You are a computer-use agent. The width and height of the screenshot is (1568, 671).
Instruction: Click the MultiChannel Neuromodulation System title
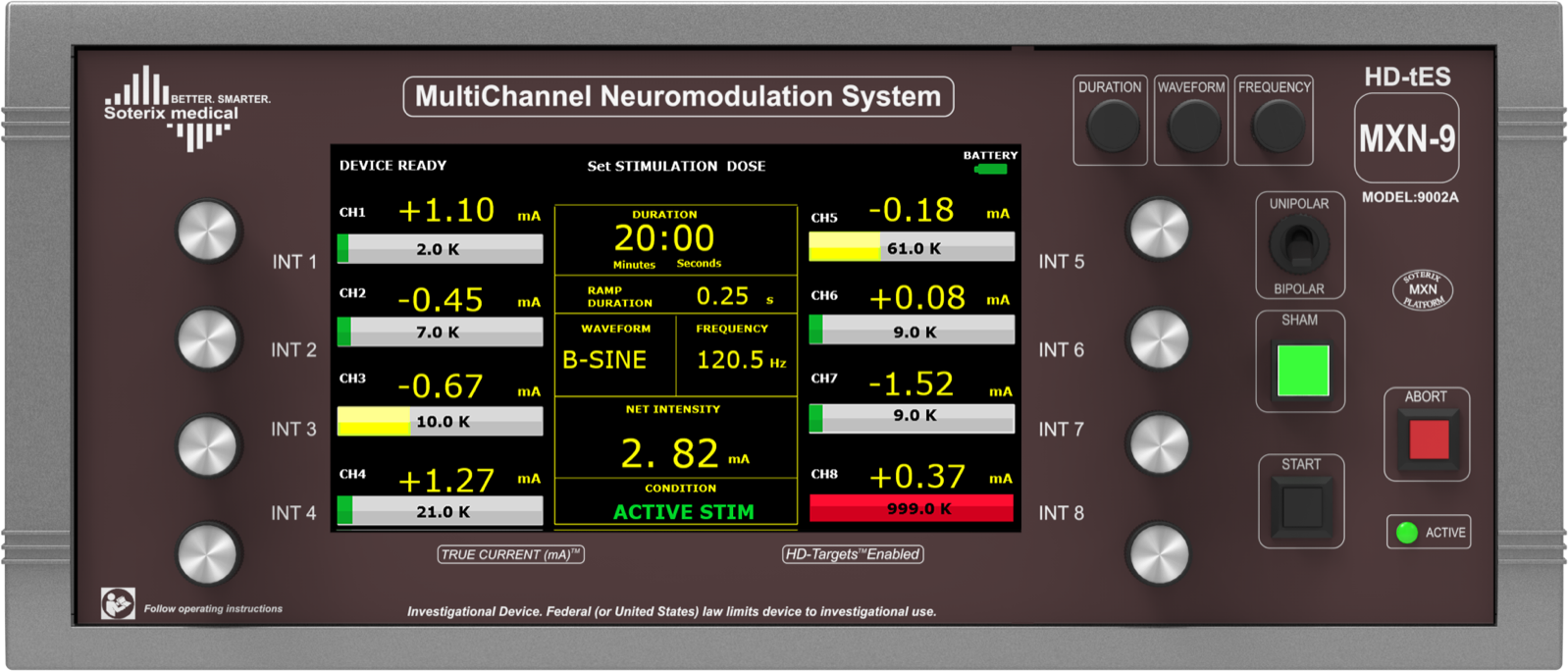pos(678,96)
